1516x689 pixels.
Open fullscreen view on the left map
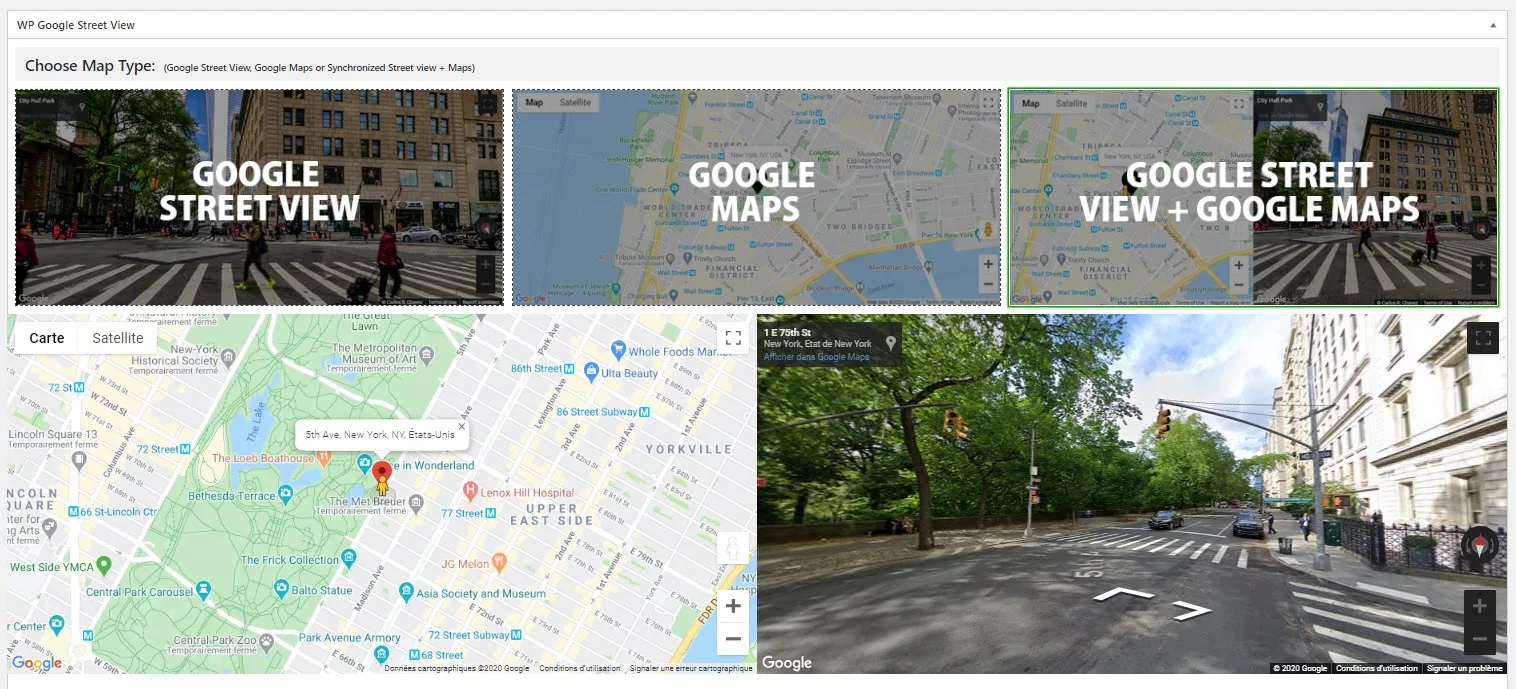pos(733,337)
